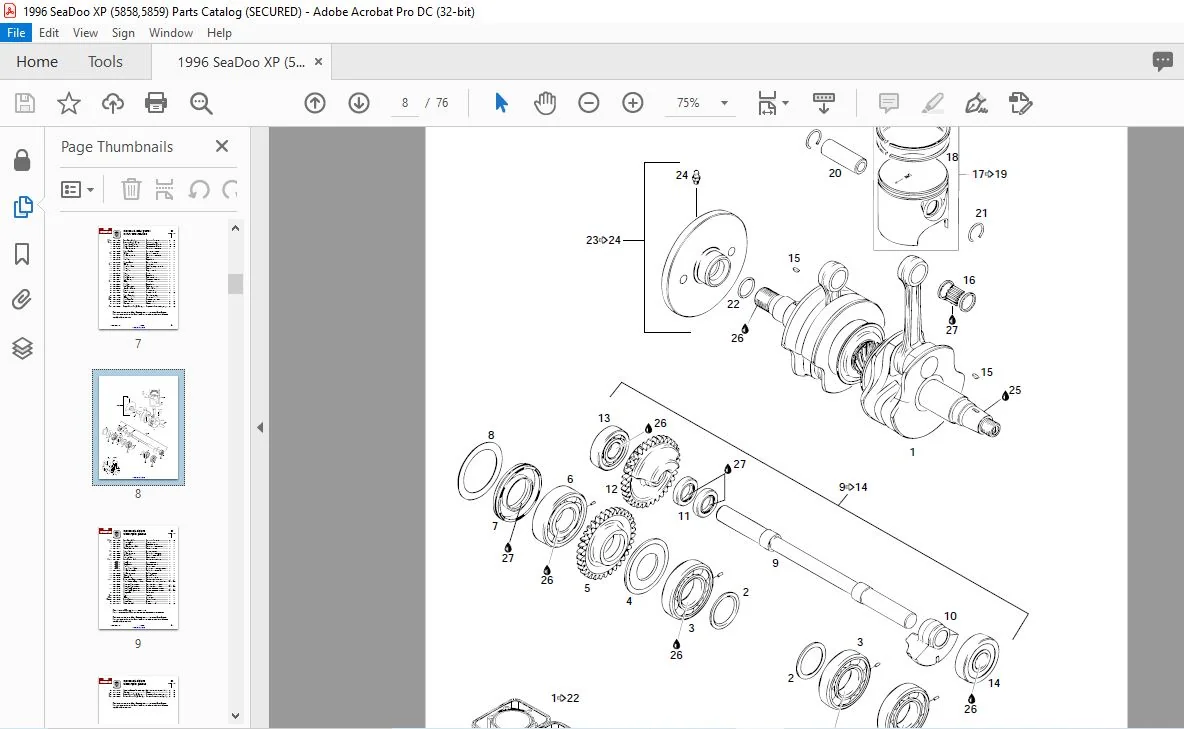1184x729 pixels.
Task: Select page 9 thumbnail
Action: 138,578
